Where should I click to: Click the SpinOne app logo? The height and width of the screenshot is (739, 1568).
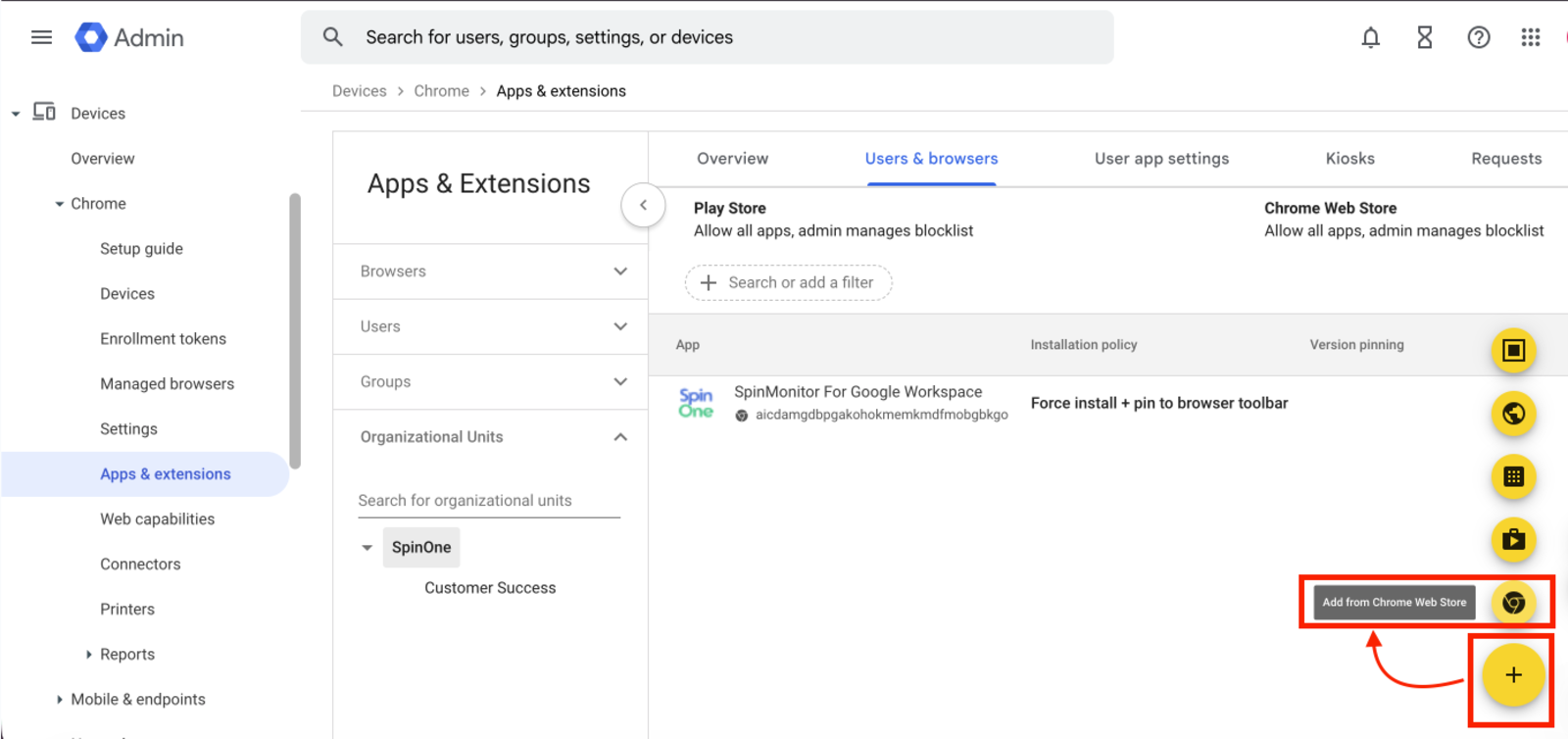click(x=696, y=403)
